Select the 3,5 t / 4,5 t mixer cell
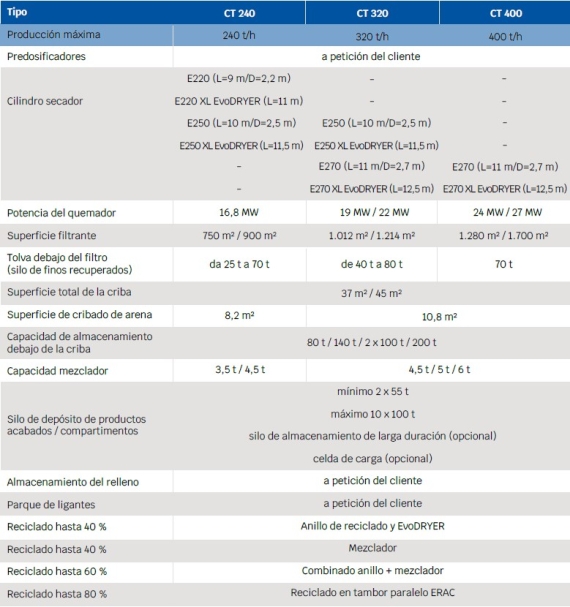570x607 pixels. click(240, 370)
